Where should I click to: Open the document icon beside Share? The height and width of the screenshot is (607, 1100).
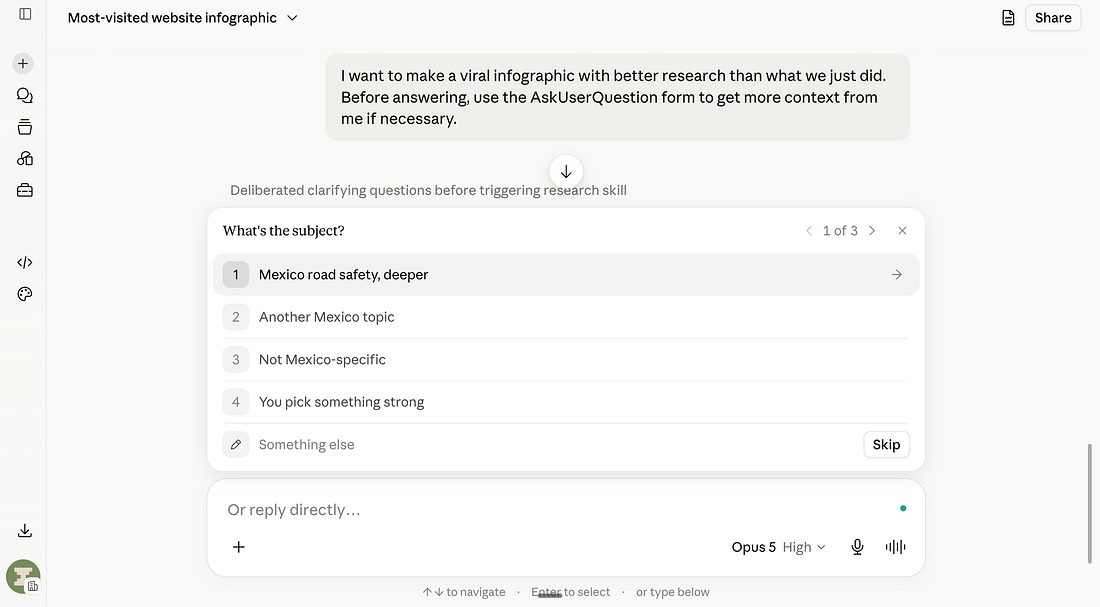[x=1008, y=18]
